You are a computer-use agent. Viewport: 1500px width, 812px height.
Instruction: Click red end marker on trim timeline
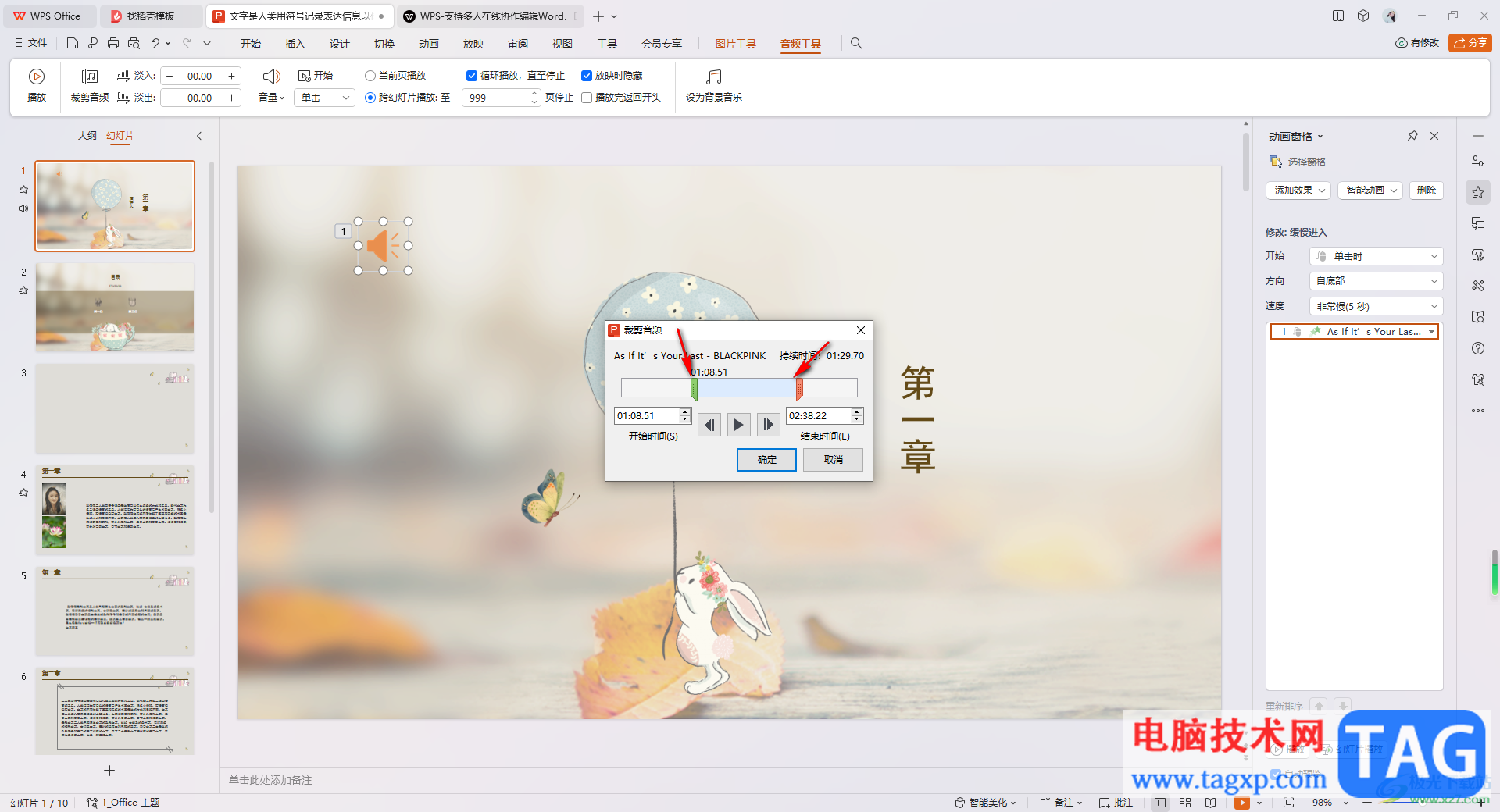coord(799,388)
